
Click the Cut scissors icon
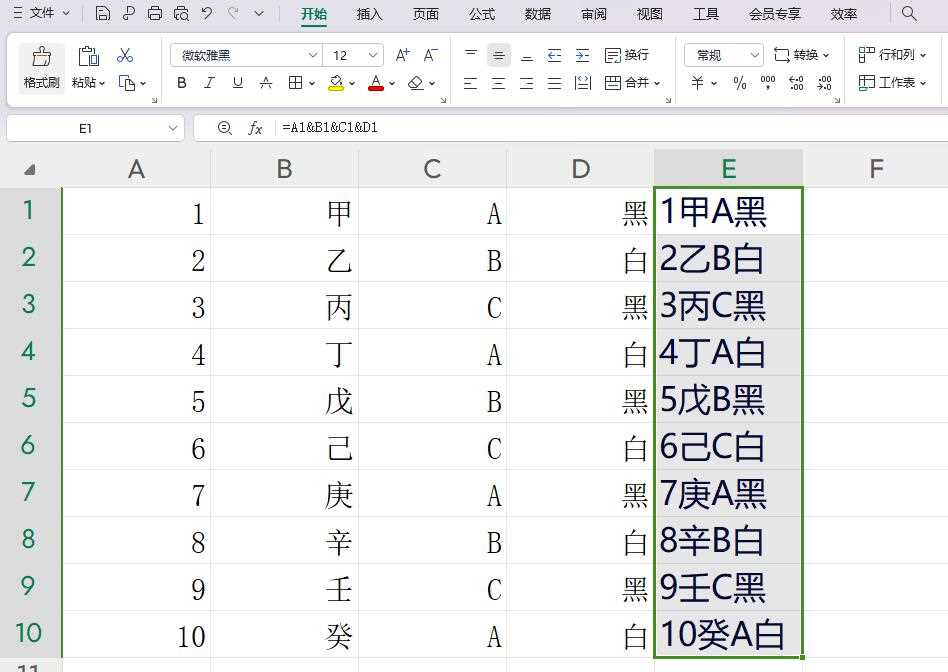(x=124, y=54)
